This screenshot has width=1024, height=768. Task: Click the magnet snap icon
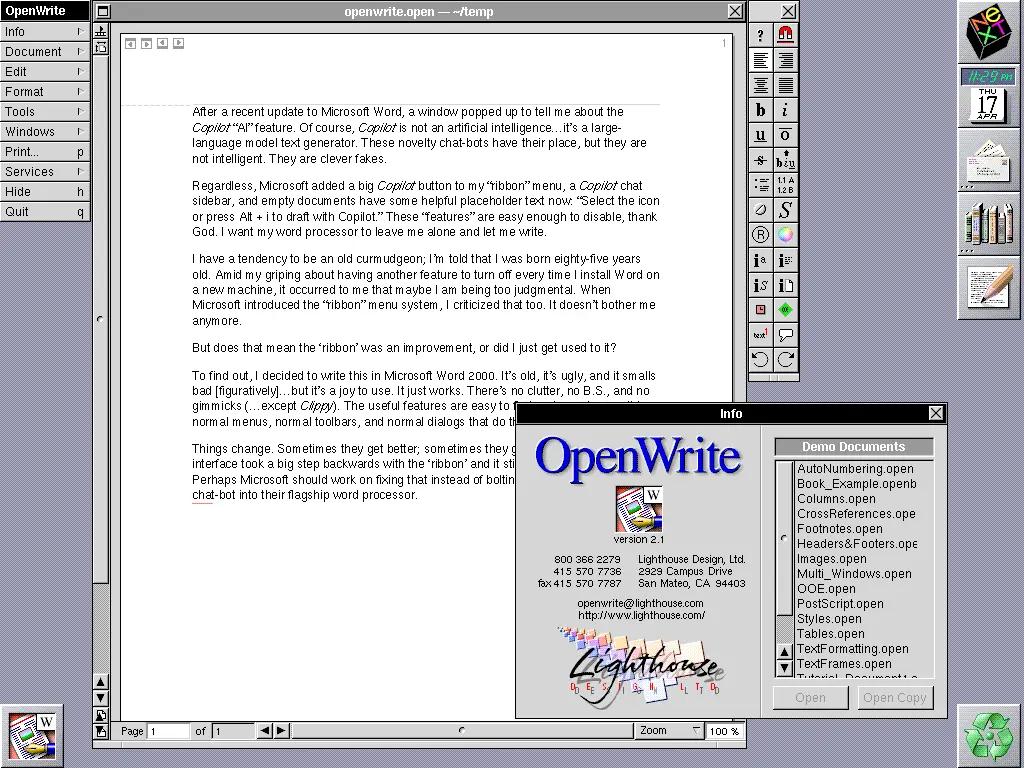[x=786, y=35]
